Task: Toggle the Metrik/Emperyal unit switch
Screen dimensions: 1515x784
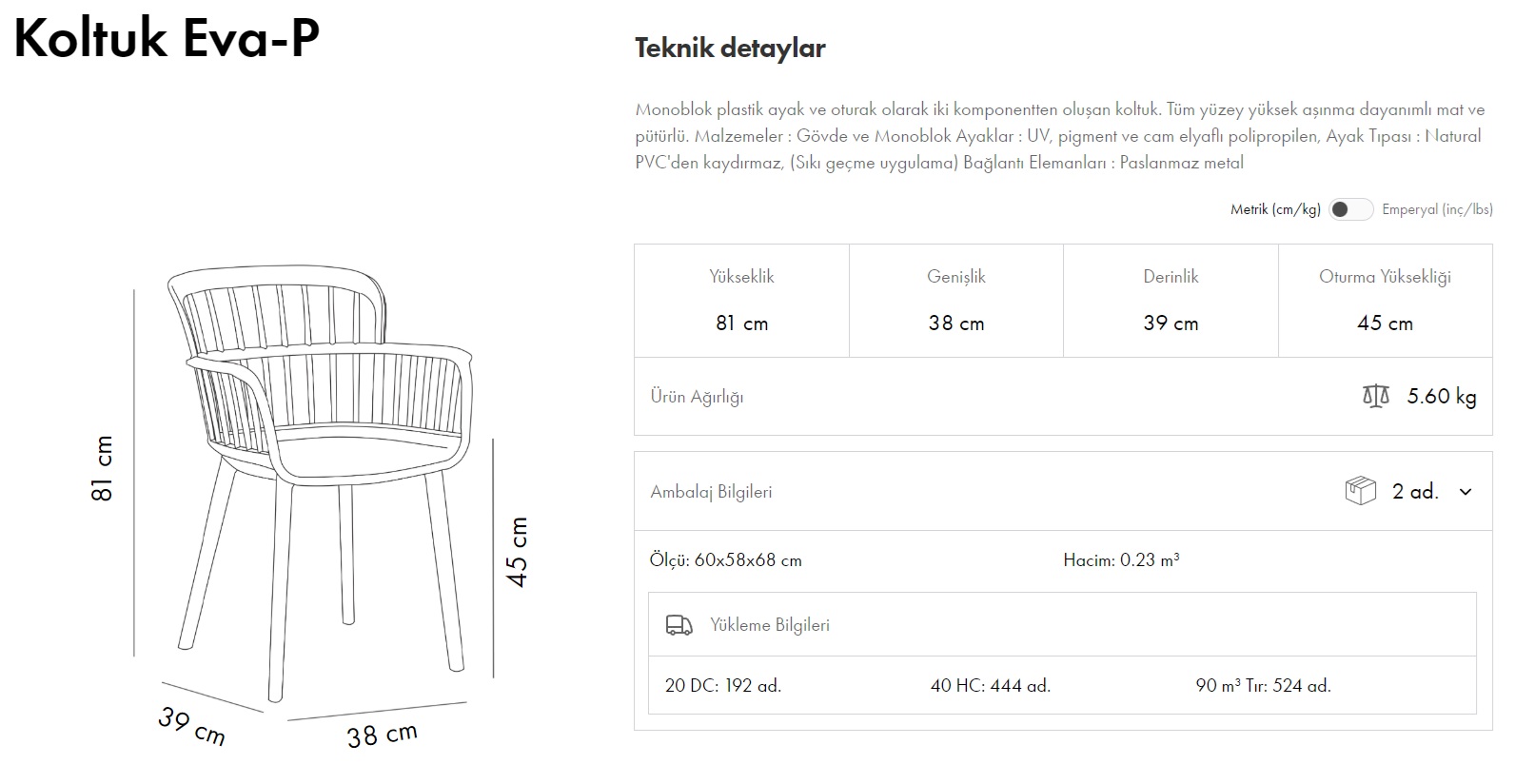Action: tap(1350, 209)
